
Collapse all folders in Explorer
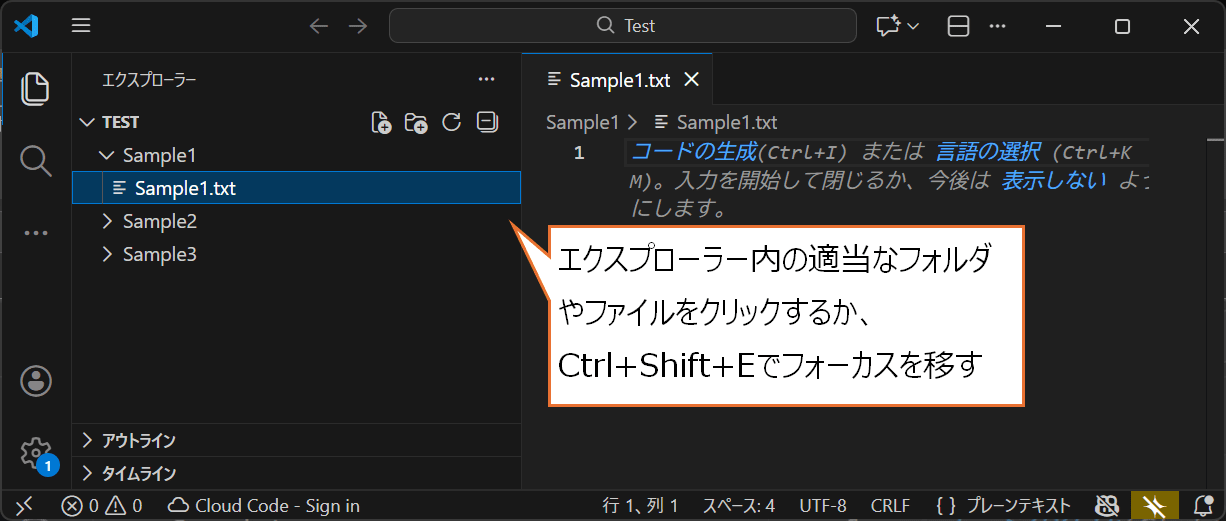[487, 122]
